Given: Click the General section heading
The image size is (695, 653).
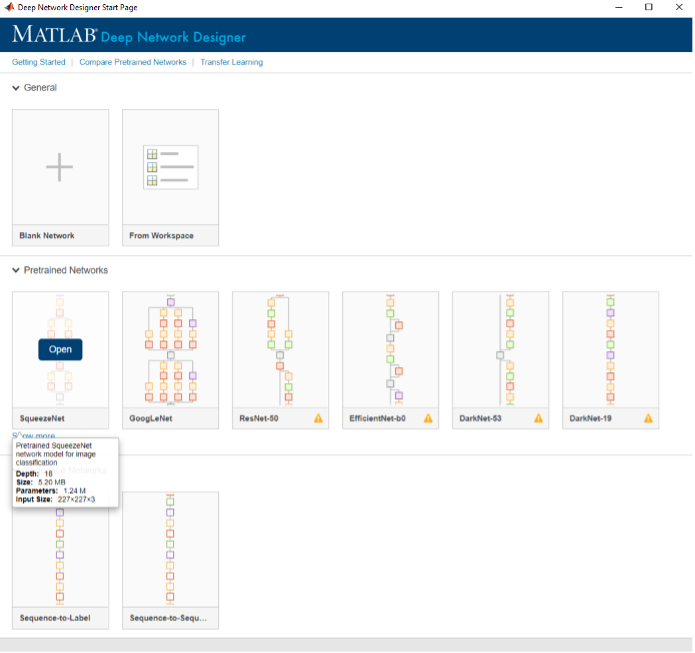Looking at the screenshot, I should [x=40, y=88].
